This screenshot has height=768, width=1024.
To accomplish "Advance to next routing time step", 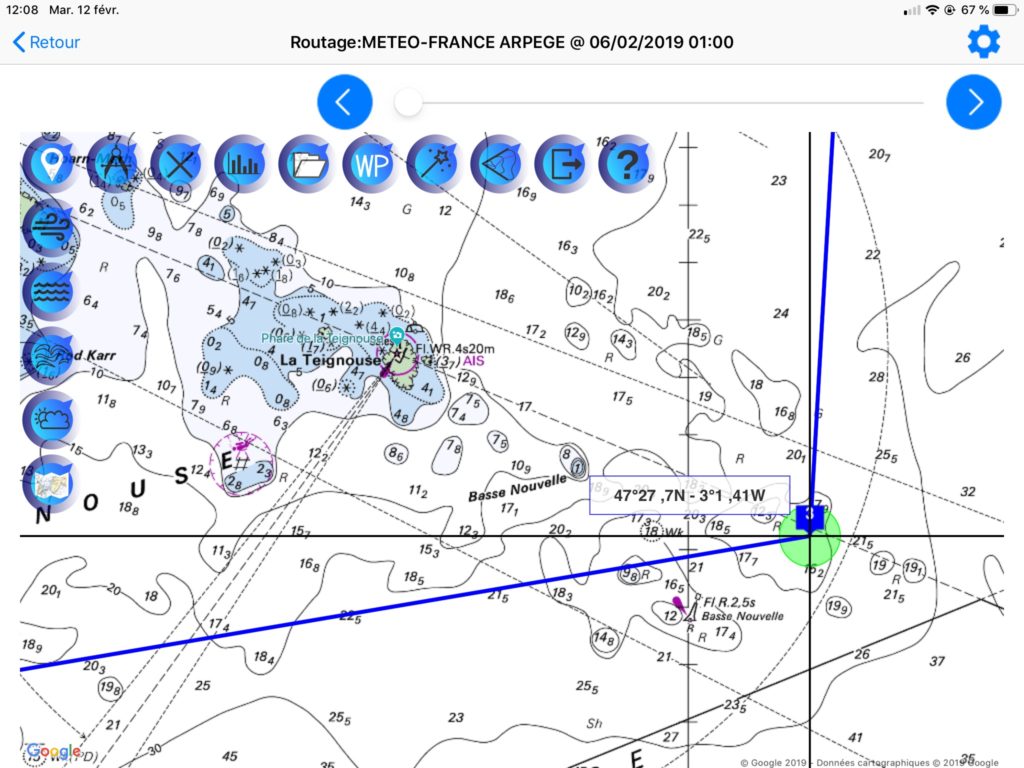I will (x=974, y=102).
